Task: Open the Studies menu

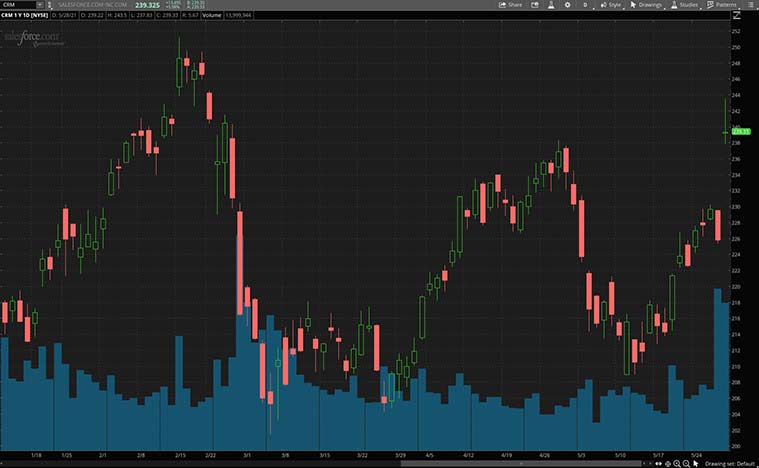Action: 685,5
